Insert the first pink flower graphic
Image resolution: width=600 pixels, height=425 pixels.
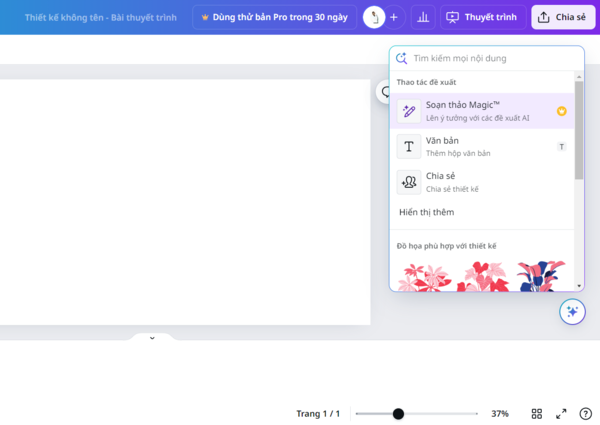click(425, 277)
